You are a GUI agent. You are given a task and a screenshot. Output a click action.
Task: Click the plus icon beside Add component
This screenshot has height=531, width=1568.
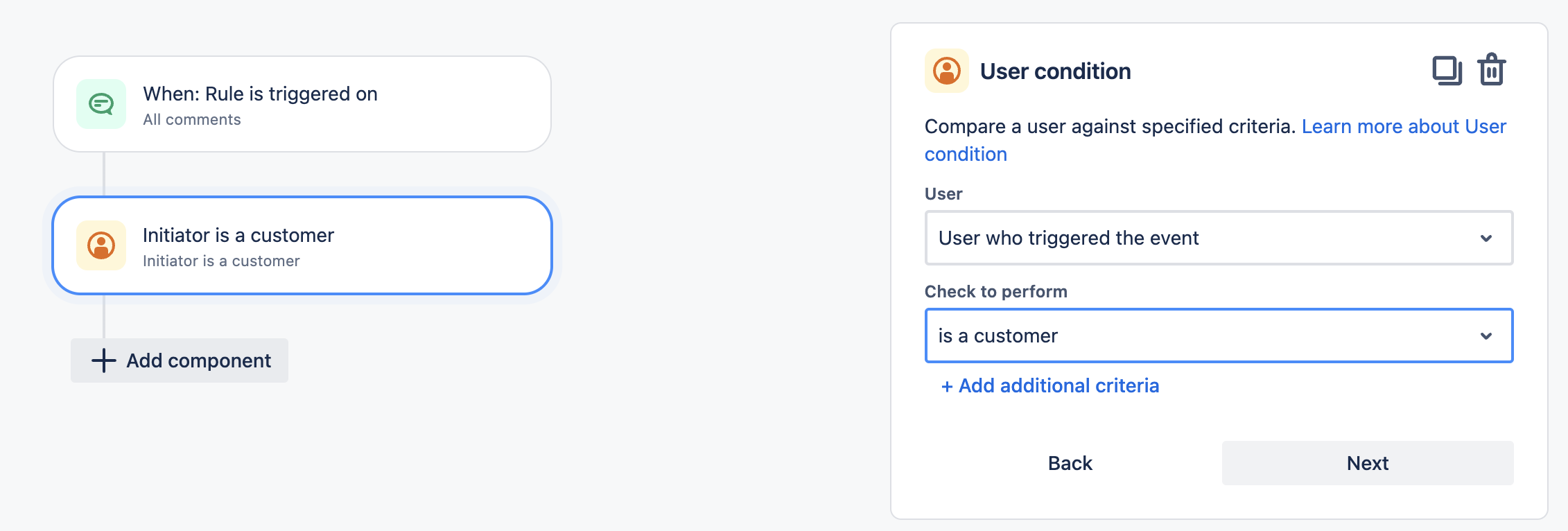pos(103,360)
